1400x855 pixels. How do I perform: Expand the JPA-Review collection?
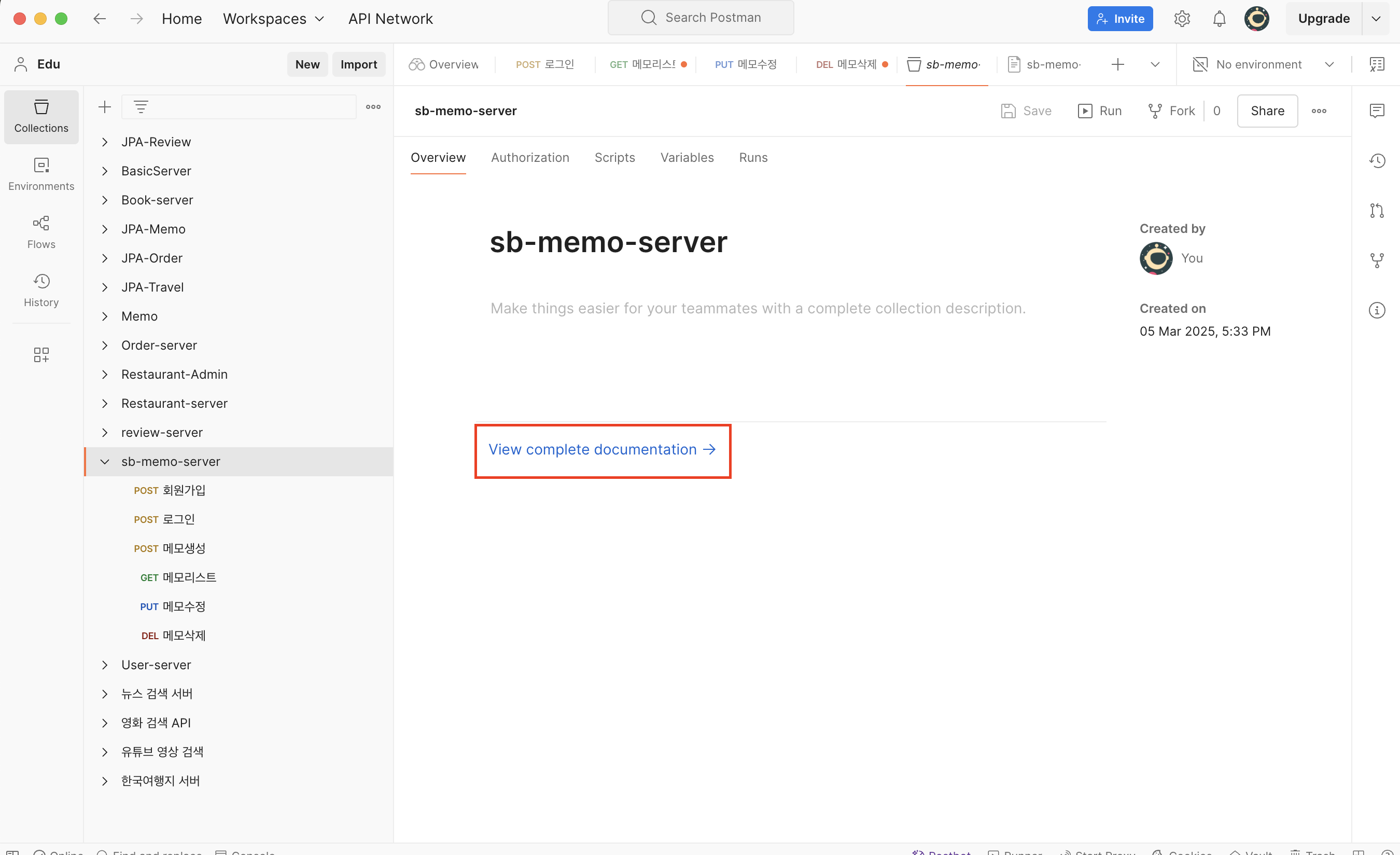point(105,142)
